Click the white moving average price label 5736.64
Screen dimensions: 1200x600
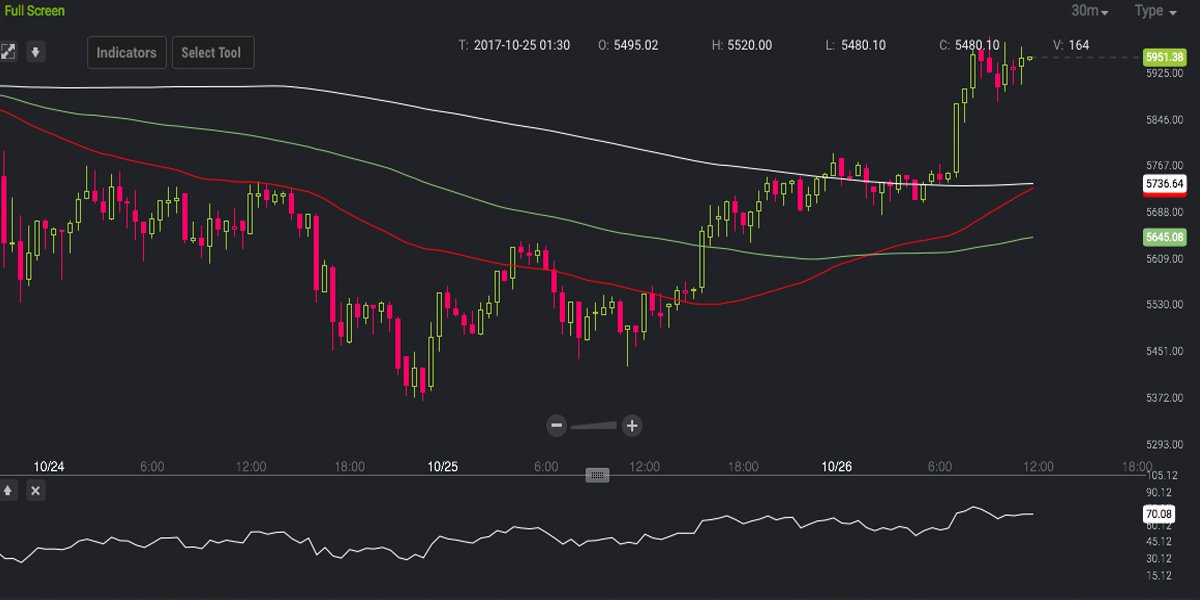[1166, 184]
